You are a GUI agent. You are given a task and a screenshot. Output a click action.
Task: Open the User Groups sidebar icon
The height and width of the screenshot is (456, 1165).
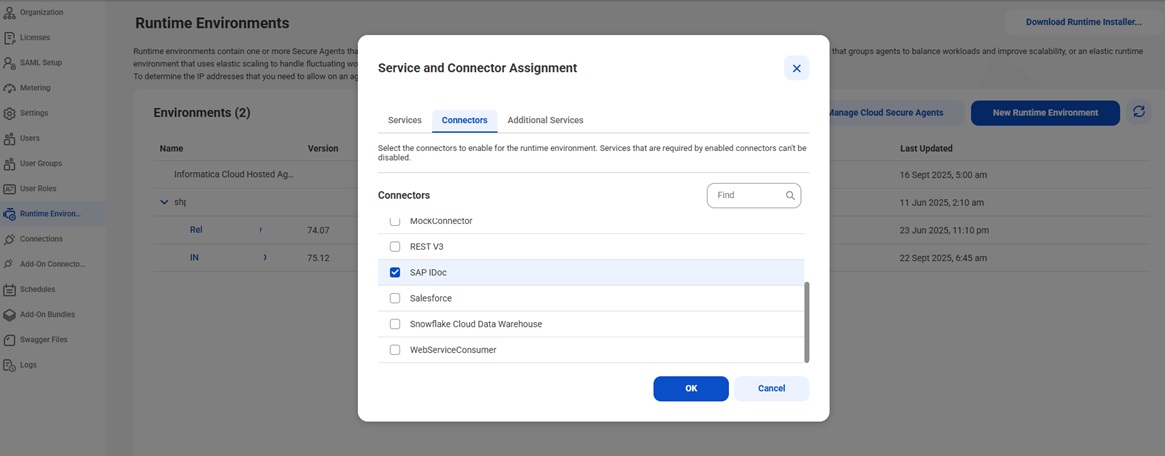click(x=10, y=163)
